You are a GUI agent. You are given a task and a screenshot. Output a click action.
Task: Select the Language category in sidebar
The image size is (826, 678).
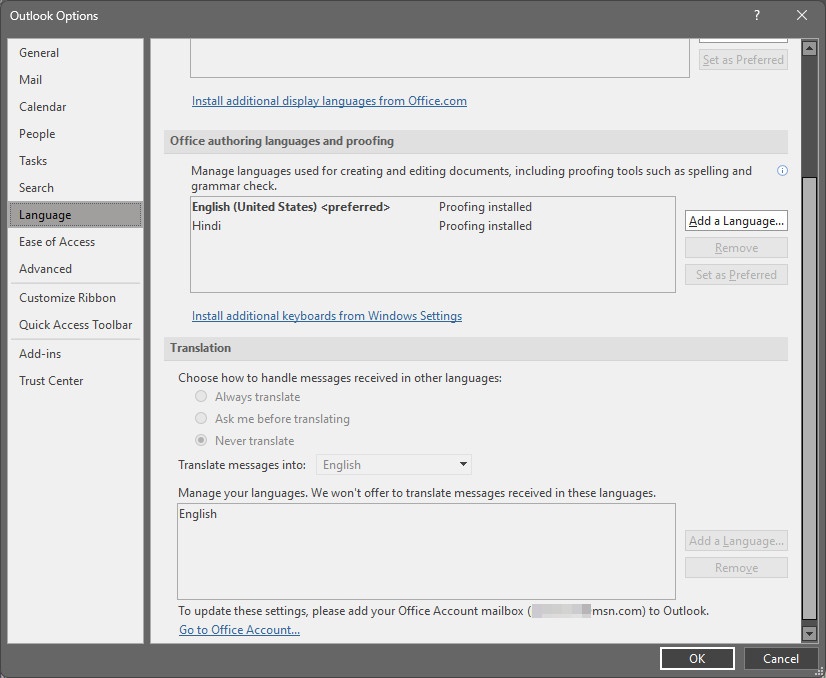coord(75,214)
